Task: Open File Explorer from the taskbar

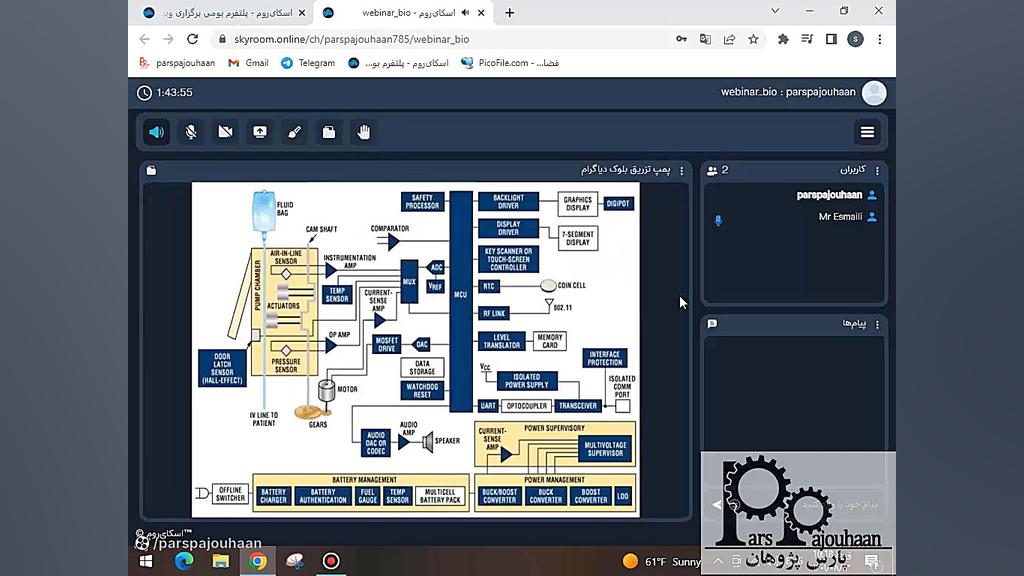Action: (x=221, y=561)
